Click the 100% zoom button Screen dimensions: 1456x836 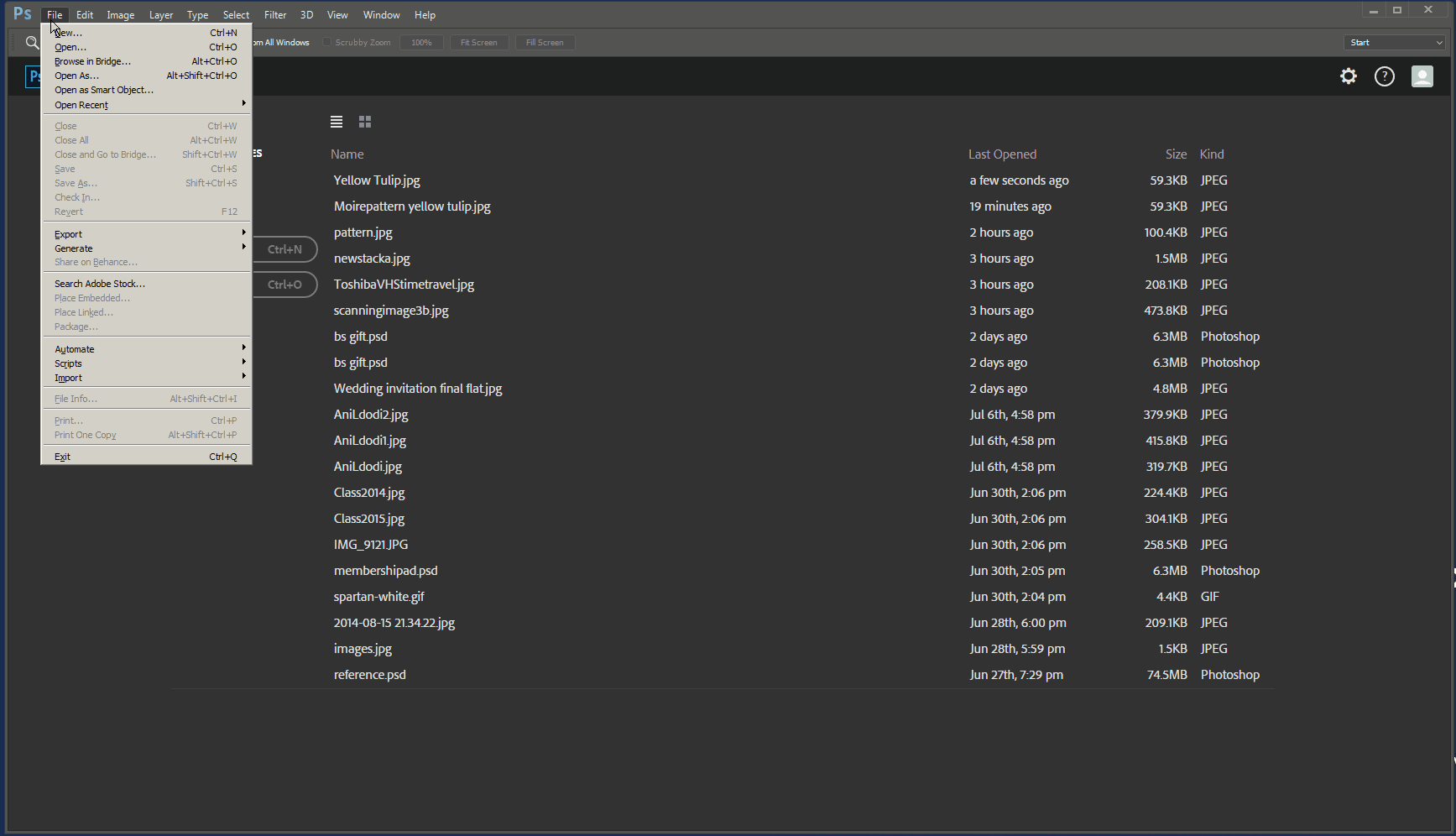(421, 42)
